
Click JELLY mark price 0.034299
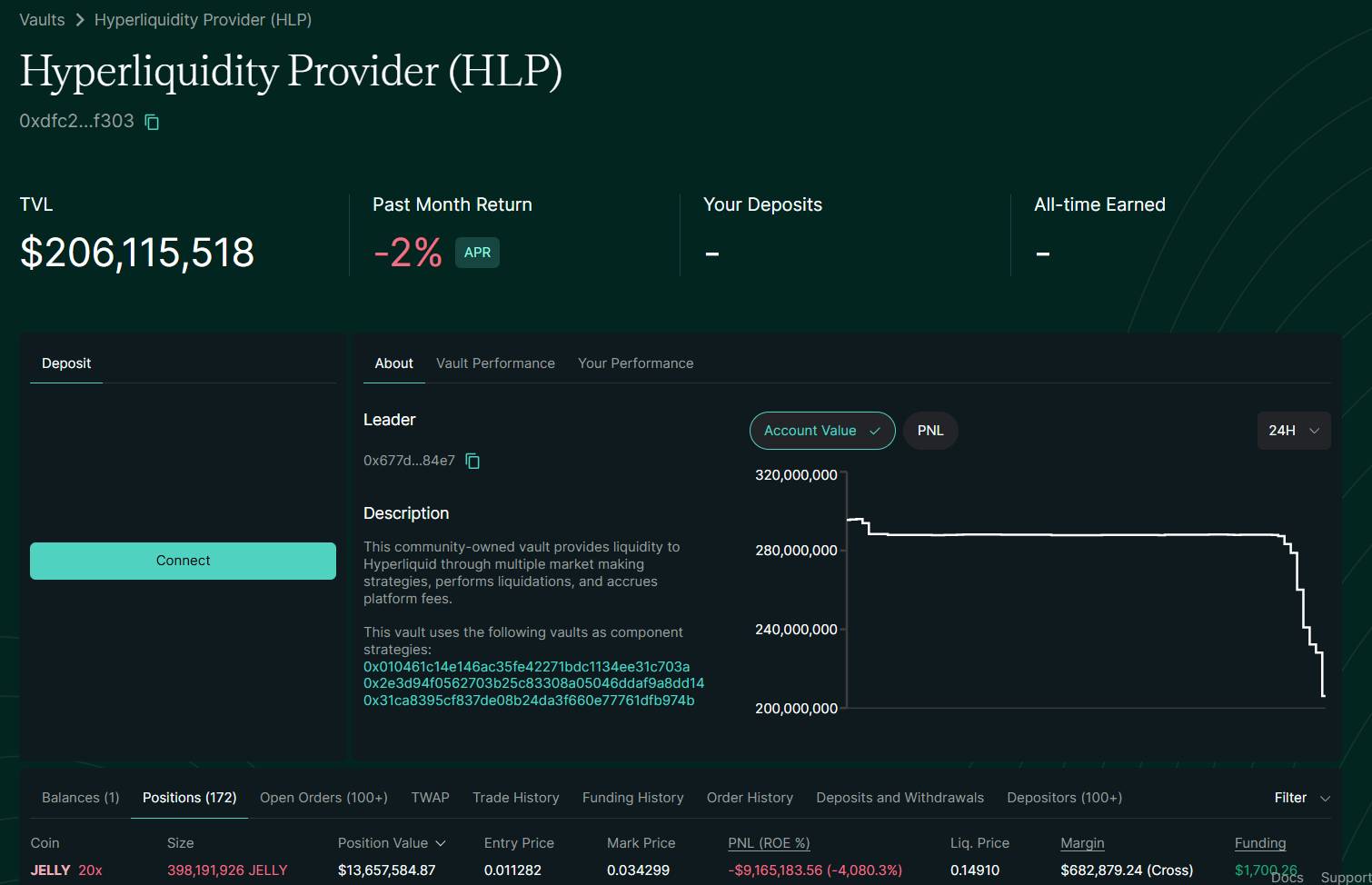pos(638,870)
